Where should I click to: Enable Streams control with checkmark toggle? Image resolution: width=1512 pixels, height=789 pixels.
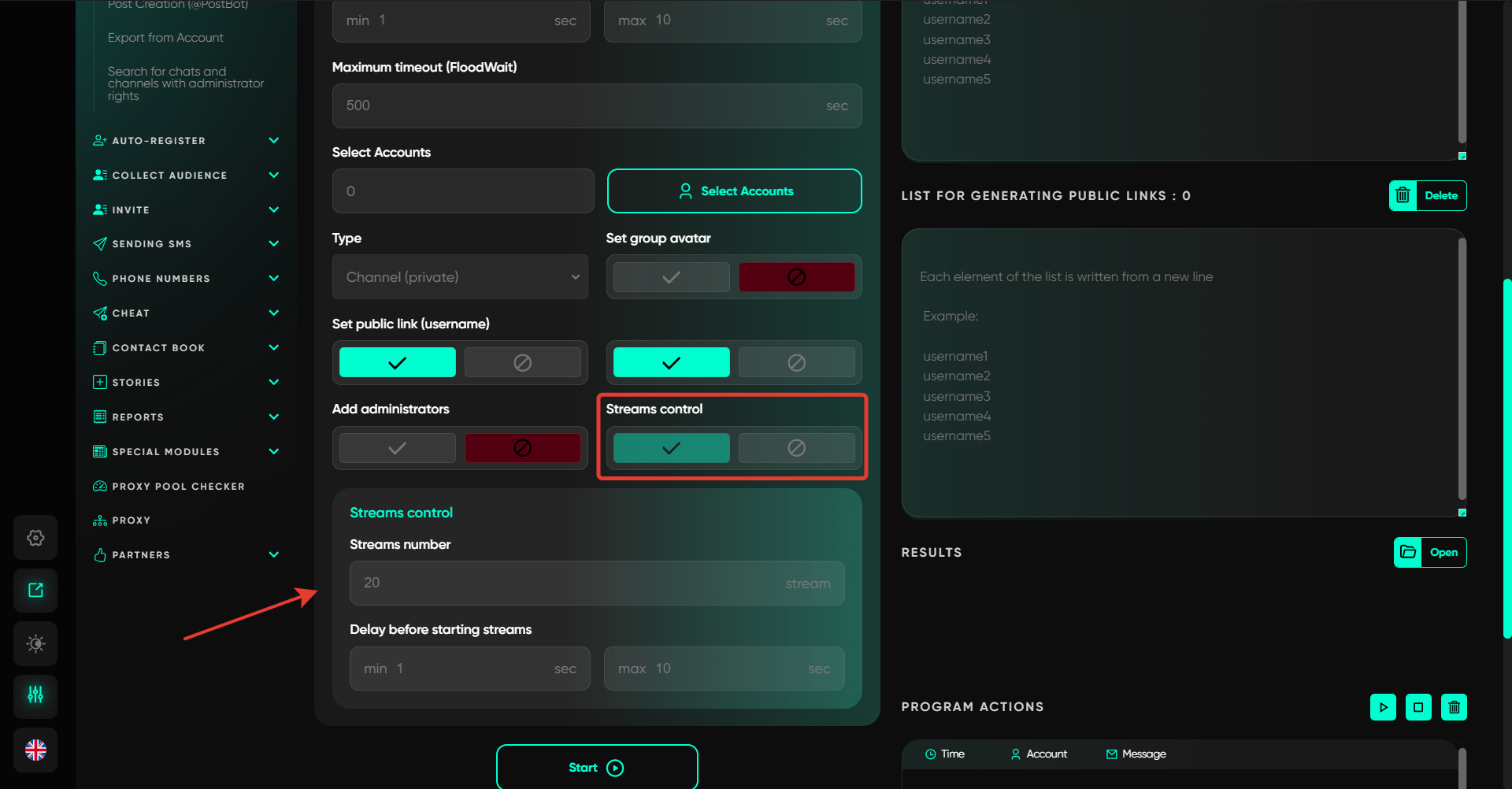click(x=671, y=448)
